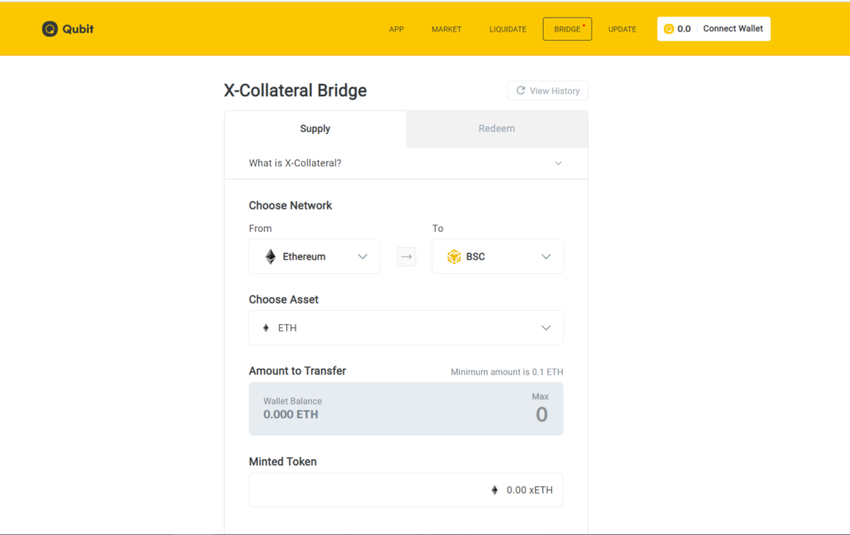Image resolution: width=850 pixels, height=535 pixels.
Task: Click the Connect Wallet button
Action: (733, 29)
